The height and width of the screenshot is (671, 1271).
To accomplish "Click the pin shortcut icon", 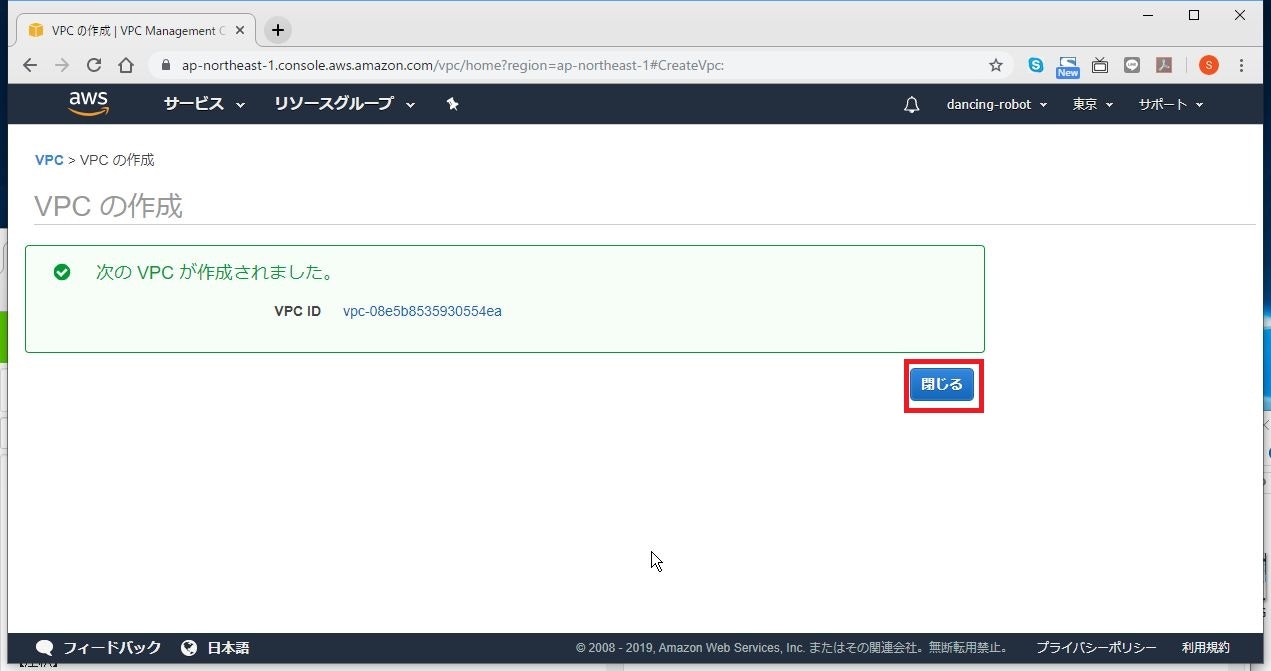I will (x=452, y=104).
